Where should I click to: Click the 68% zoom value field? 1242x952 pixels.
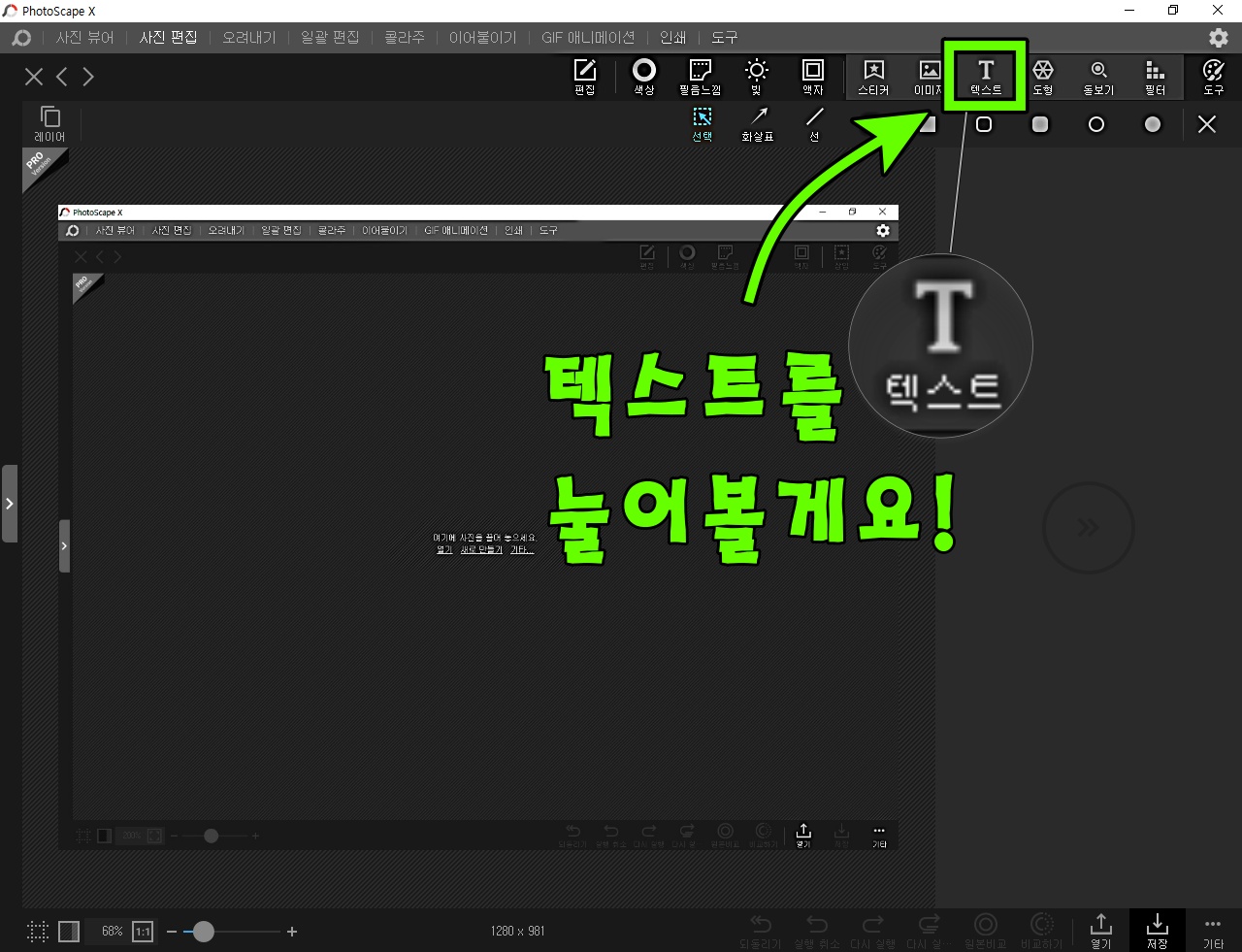(x=112, y=932)
